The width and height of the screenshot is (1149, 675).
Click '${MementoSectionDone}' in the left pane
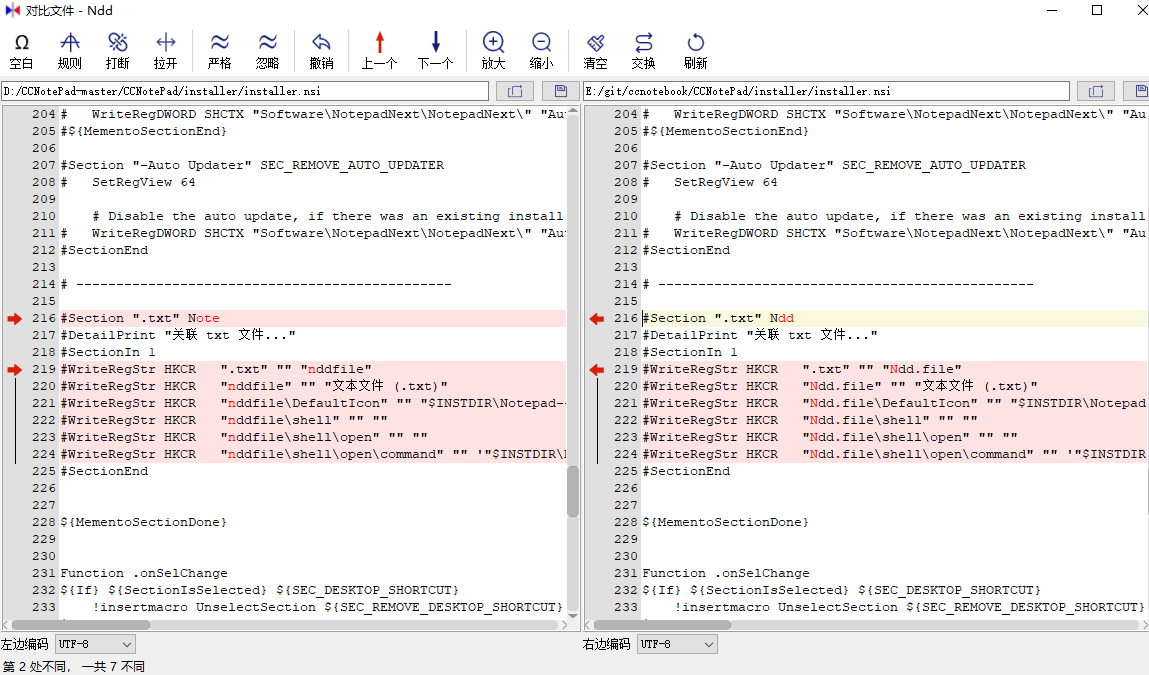pyautogui.click(x=144, y=523)
